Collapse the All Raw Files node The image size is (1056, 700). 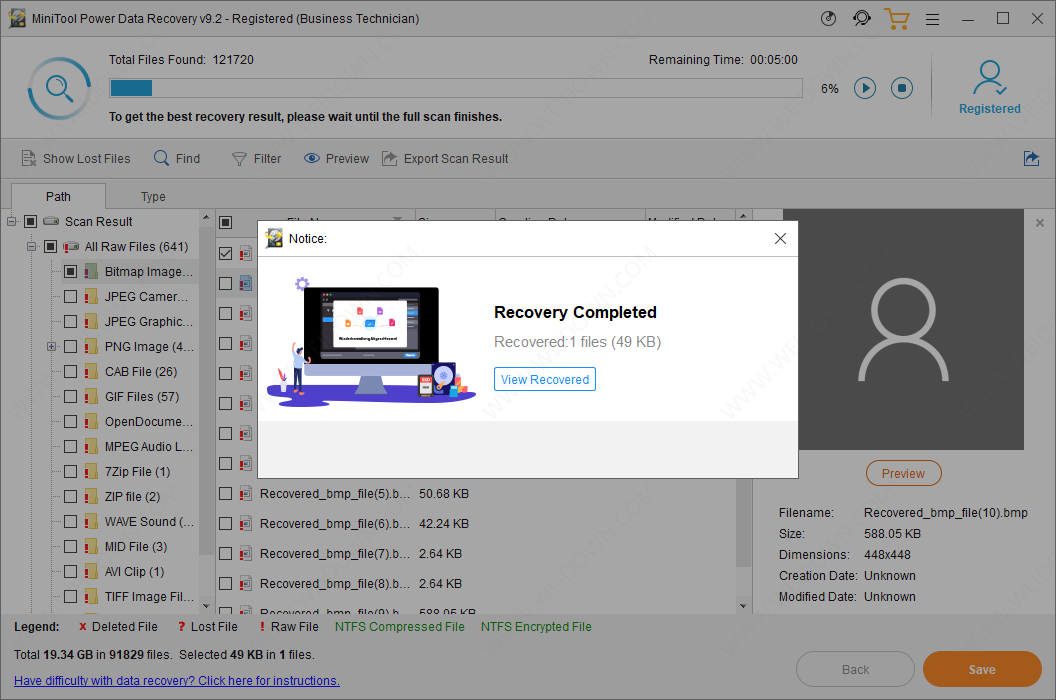coord(32,247)
